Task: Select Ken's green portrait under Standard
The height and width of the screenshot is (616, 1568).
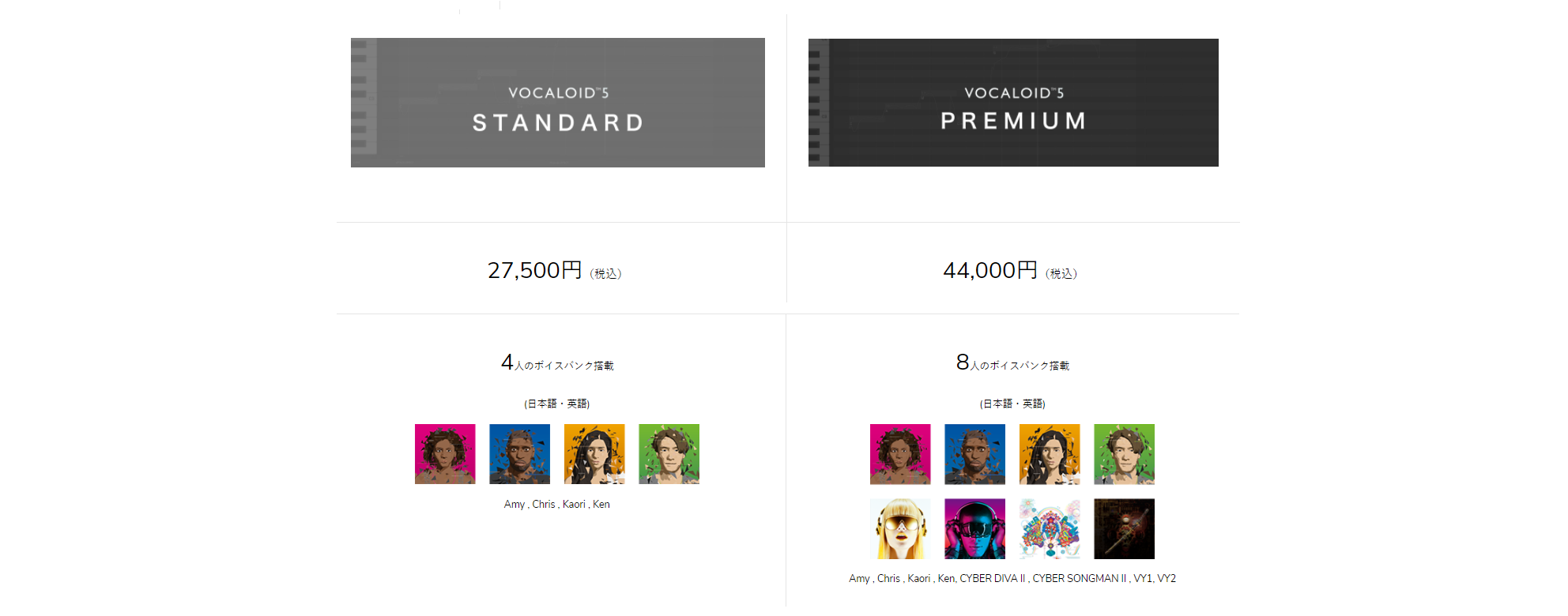Action: 669,454
